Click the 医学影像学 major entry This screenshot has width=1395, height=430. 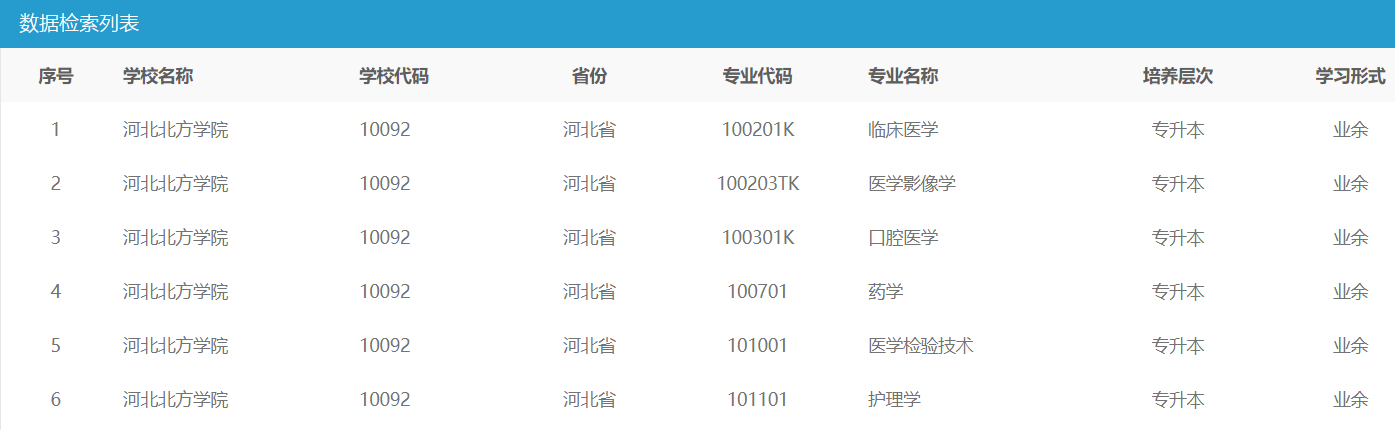(x=912, y=184)
